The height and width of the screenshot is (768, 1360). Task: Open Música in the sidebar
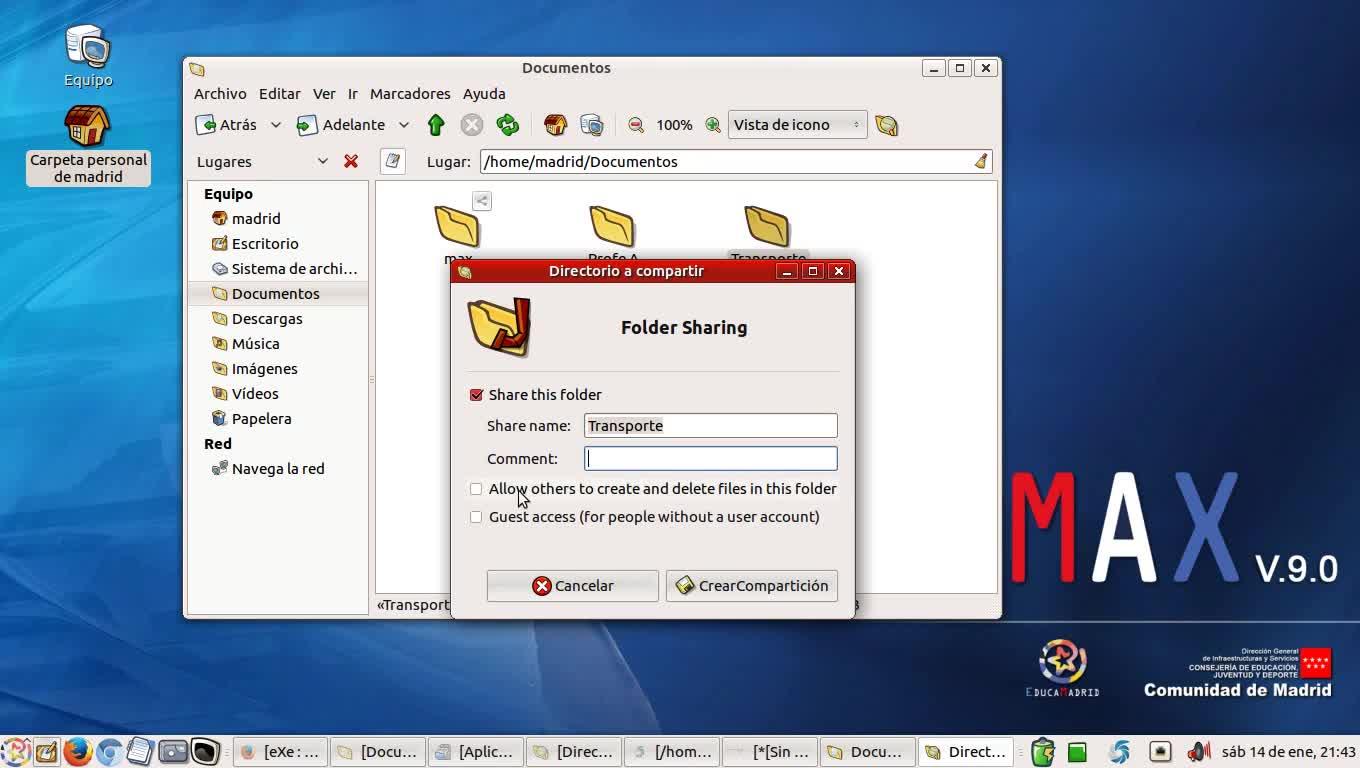(278, 344)
